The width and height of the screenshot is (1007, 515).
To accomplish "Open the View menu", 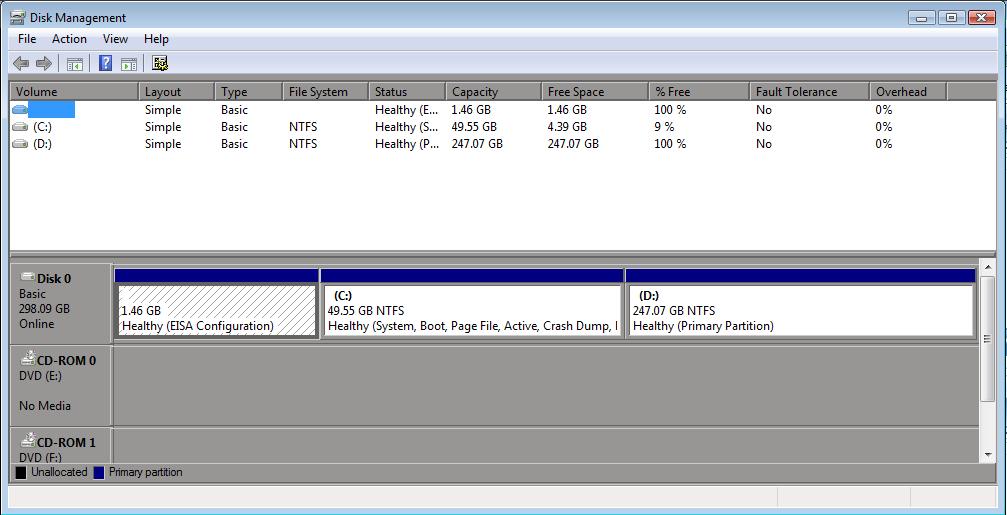I will 116,39.
